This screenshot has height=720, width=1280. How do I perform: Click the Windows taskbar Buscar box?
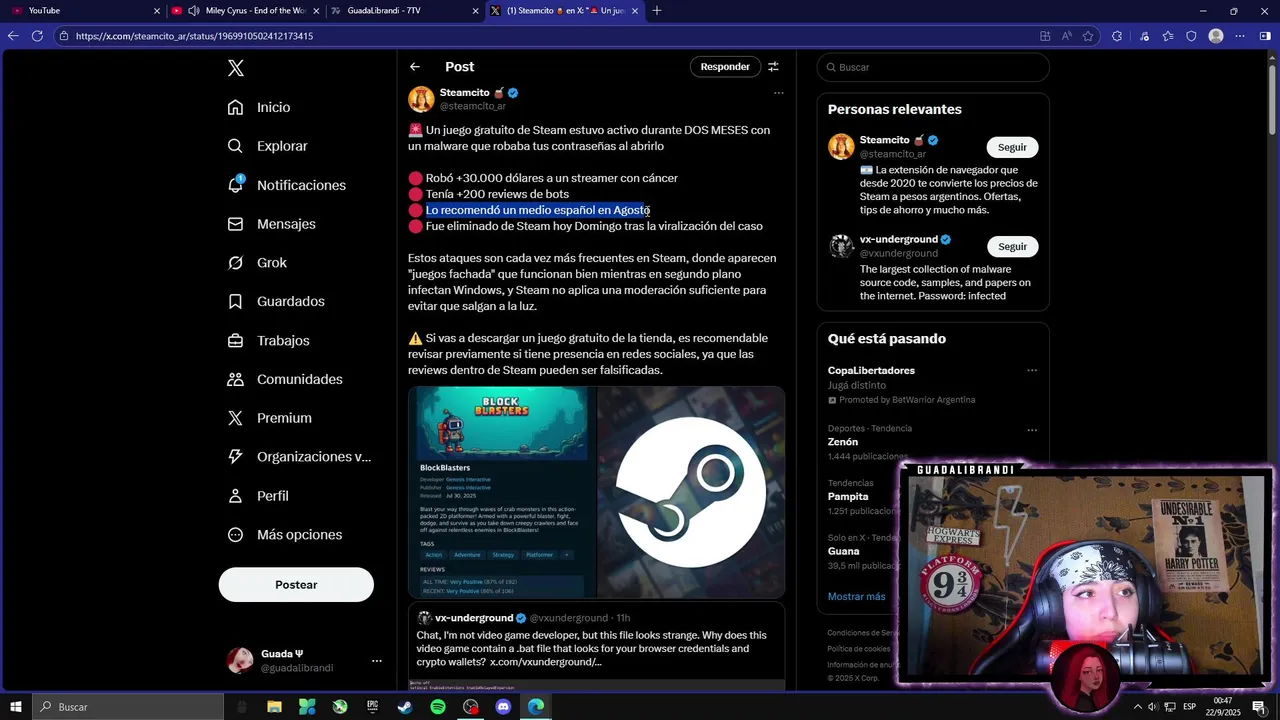pos(128,707)
